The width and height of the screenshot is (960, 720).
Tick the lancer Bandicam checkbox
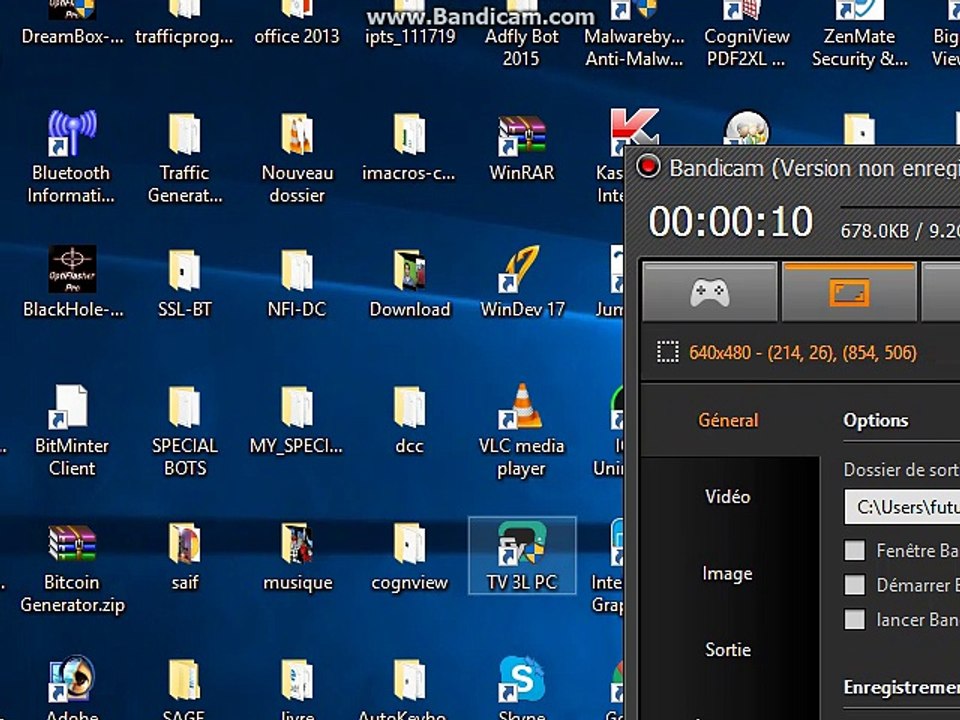tap(855, 619)
